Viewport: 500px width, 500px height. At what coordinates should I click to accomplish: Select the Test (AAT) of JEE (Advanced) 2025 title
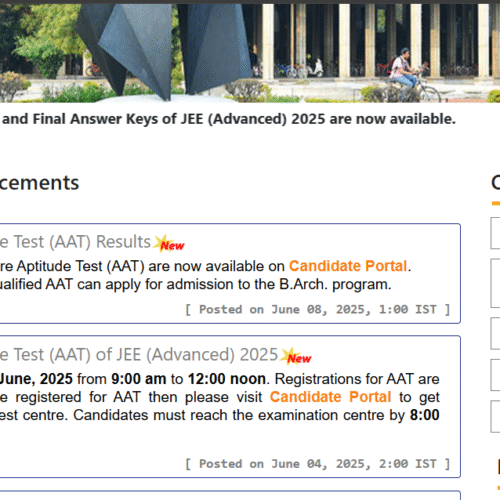(139, 354)
